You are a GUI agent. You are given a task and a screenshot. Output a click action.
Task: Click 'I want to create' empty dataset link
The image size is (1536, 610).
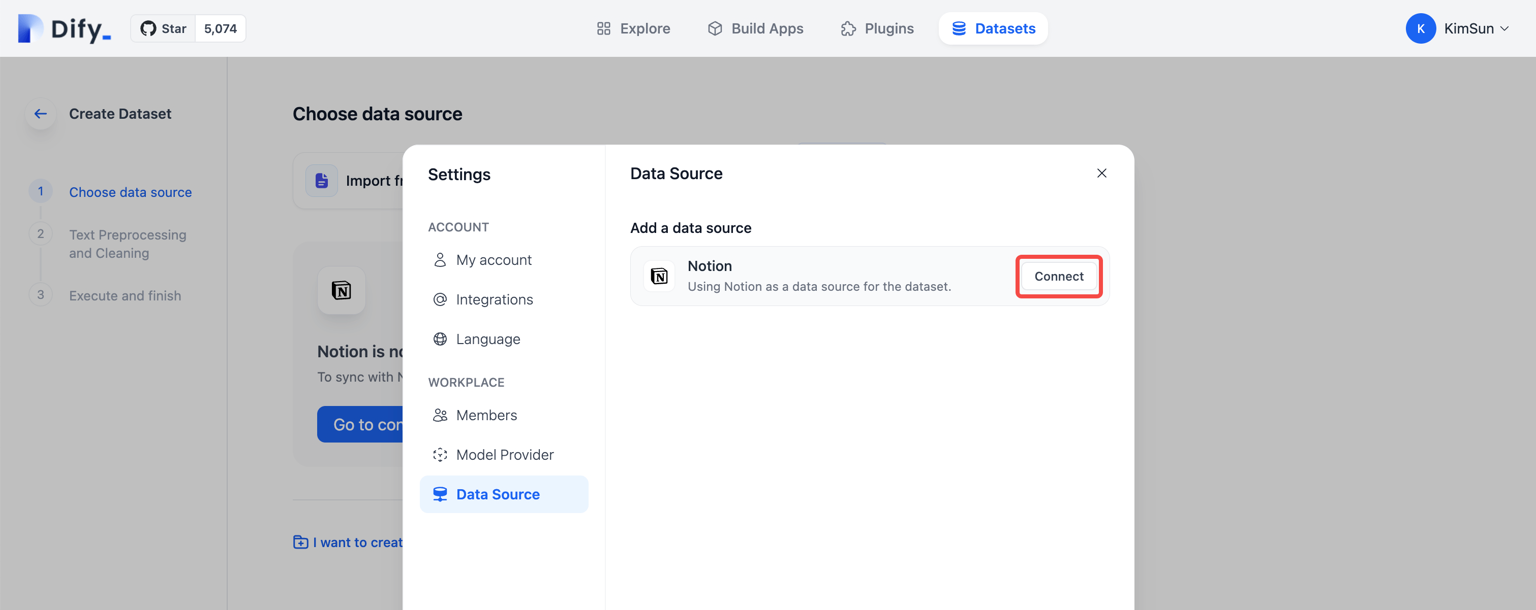(x=348, y=542)
